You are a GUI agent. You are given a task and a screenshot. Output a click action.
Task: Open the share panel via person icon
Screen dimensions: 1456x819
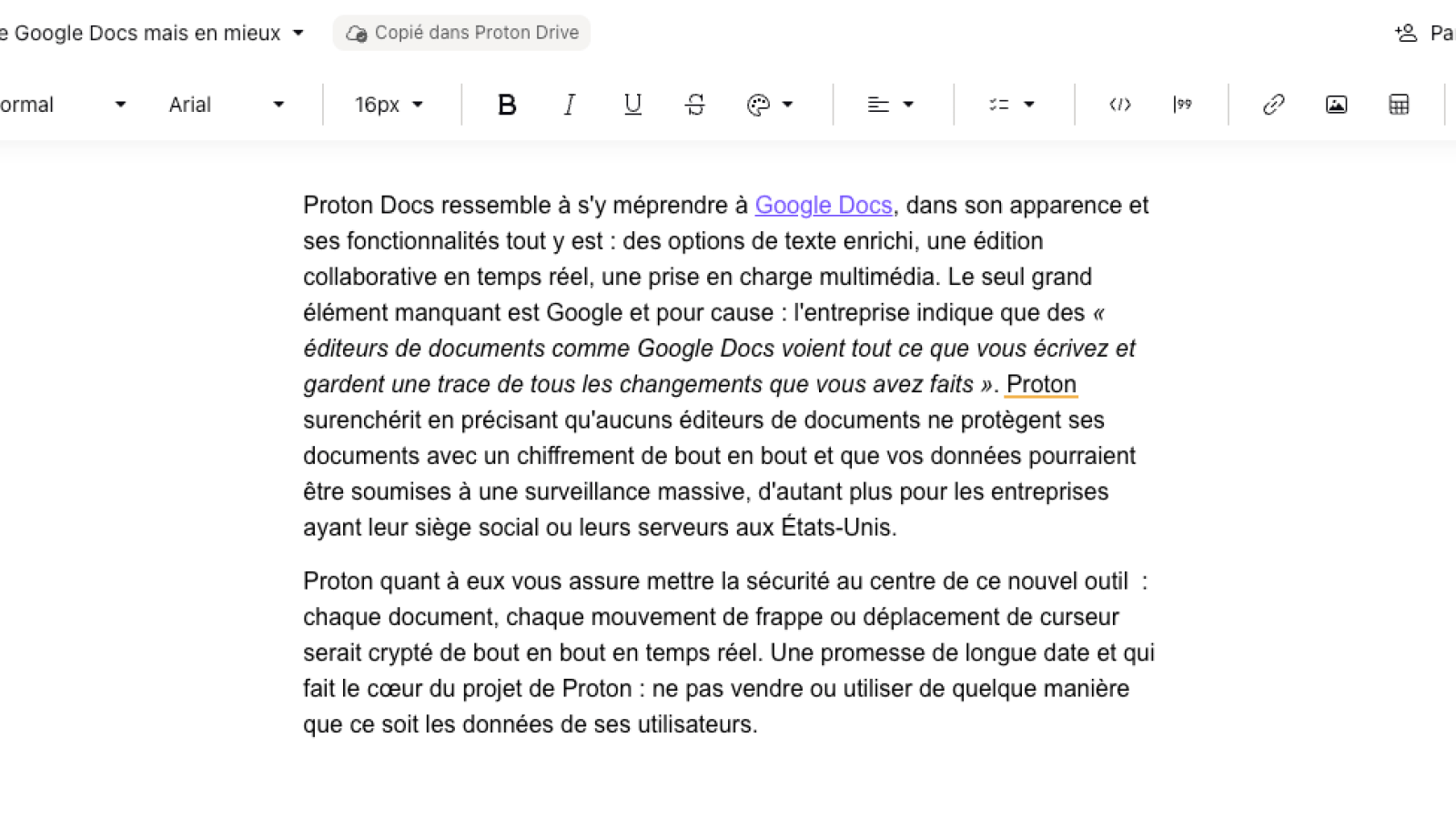pos(1403,32)
